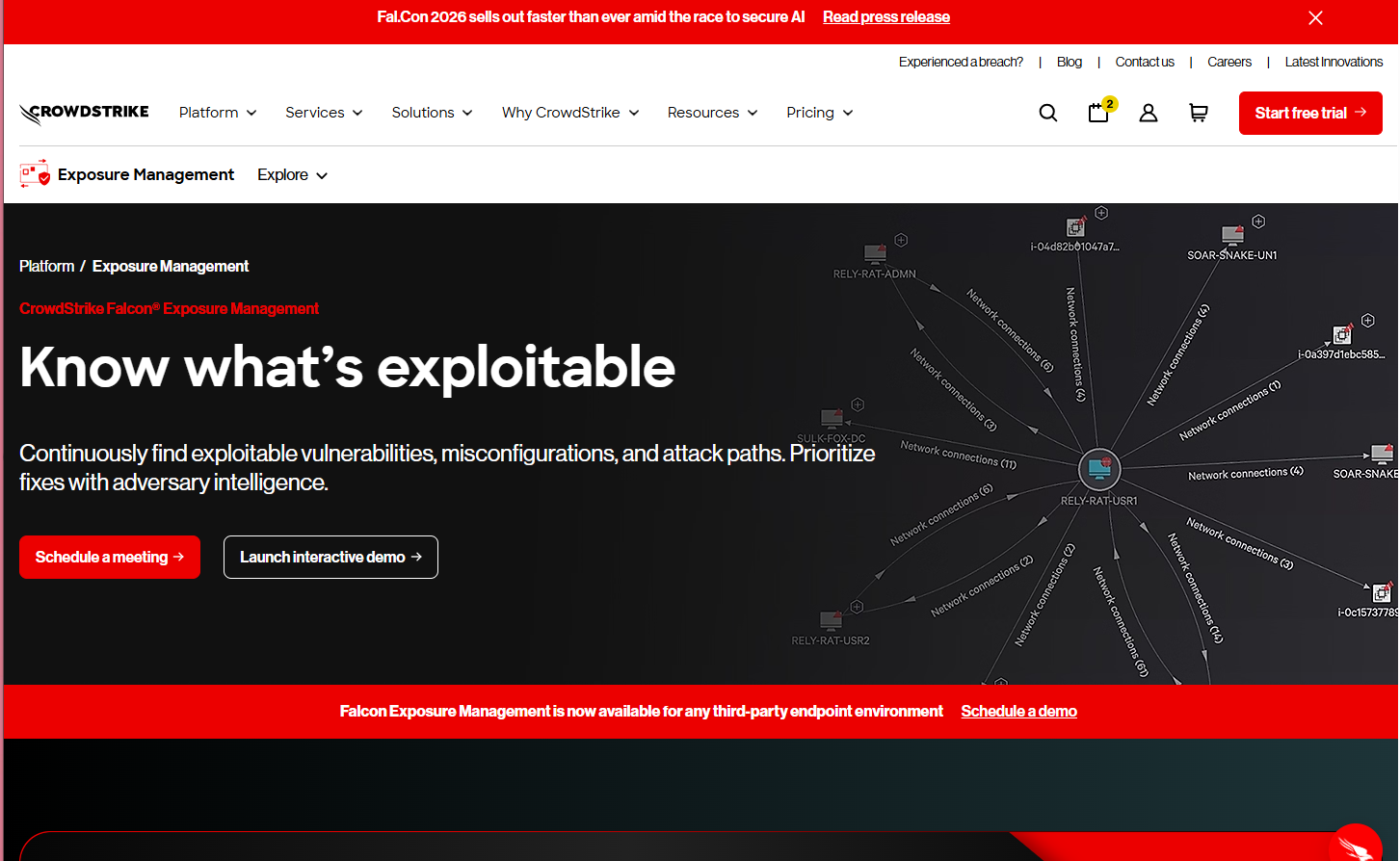
Task: Expand the plus beside i-0a397d1ebc585
Action: click(x=1367, y=320)
